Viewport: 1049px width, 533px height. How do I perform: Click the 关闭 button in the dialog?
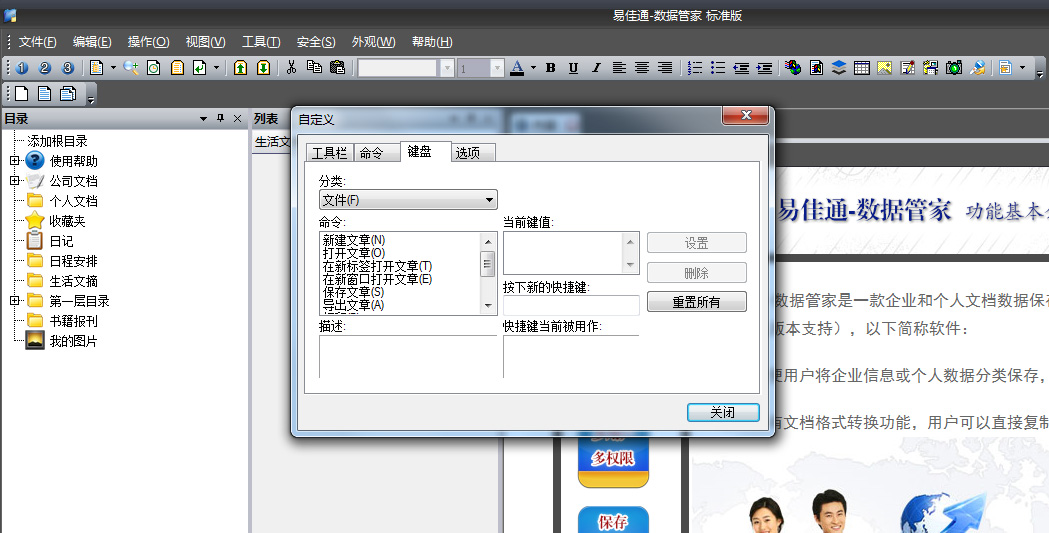pyautogui.click(x=722, y=412)
